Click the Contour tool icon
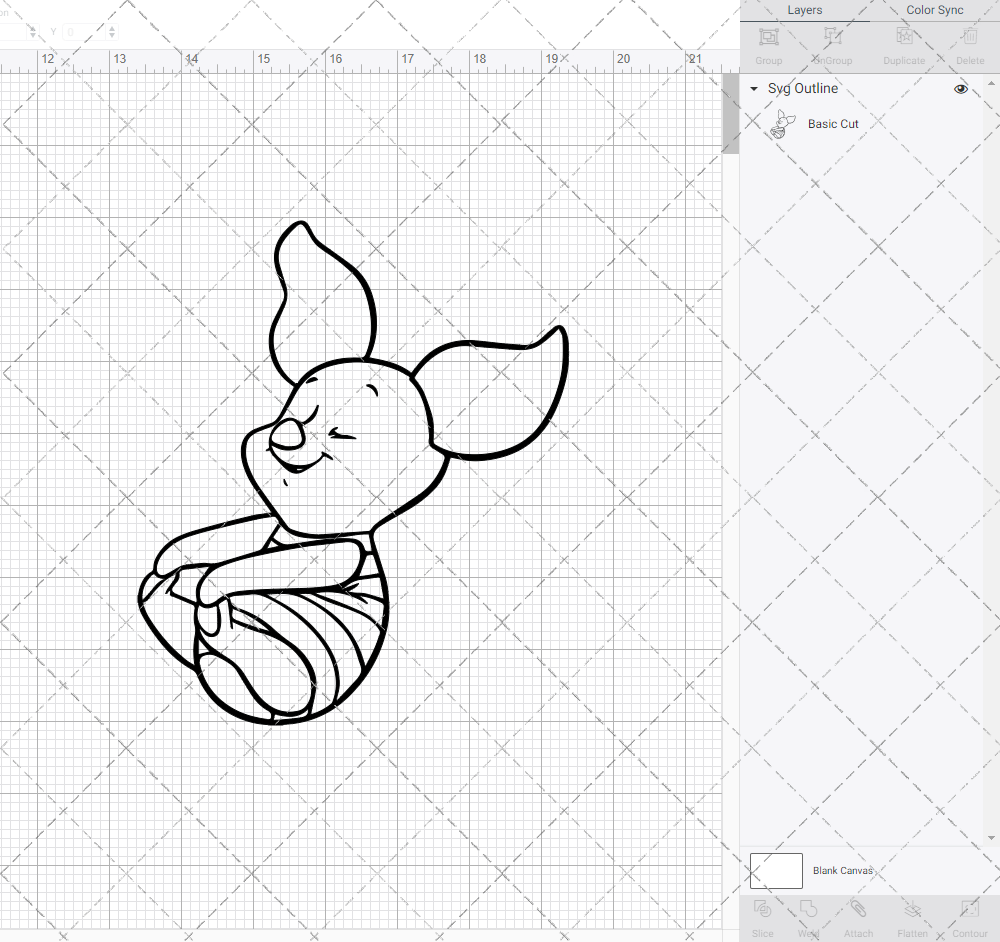This screenshot has width=1000, height=942. [x=970, y=908]
